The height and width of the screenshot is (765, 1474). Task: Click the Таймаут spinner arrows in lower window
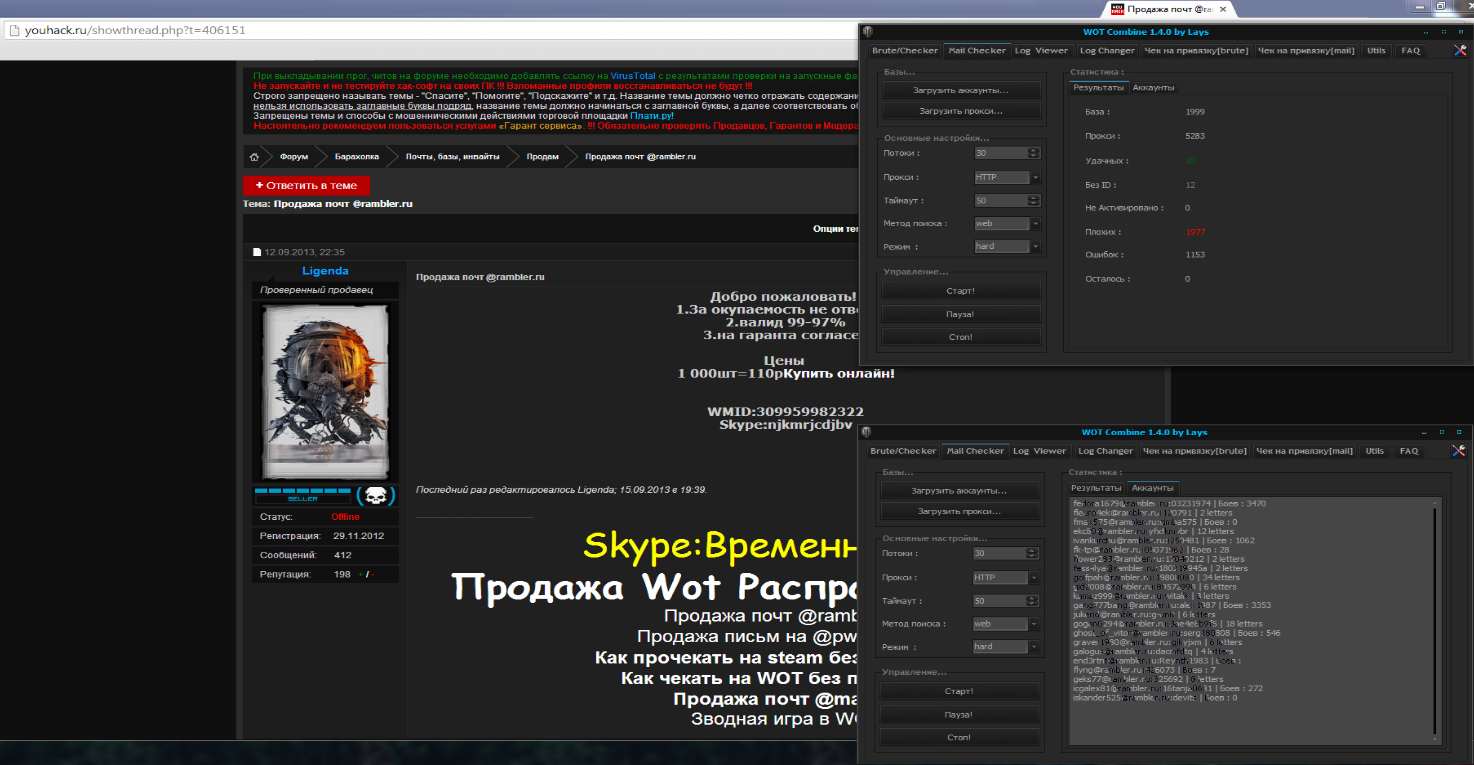[x=1032, y=601]
